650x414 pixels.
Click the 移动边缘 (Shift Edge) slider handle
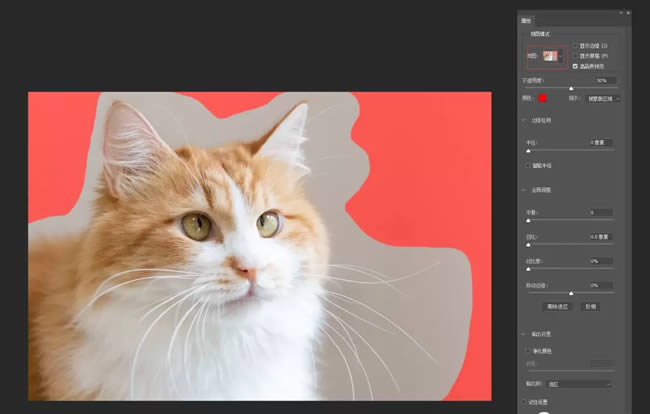[571, 293]
